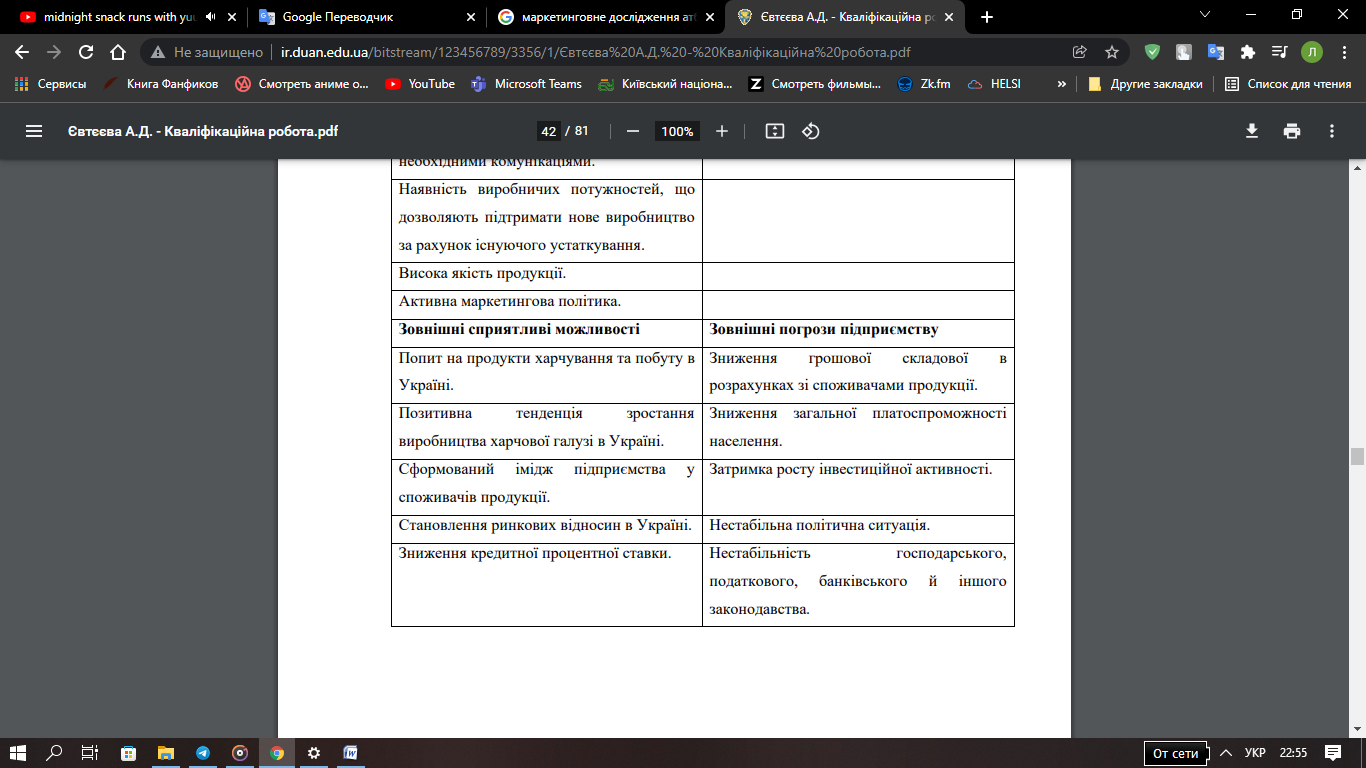The height and width of the screenshot is (768, 1366).
Task: Open the Другие закладки folder
Action: click(x=1146, y=84)
